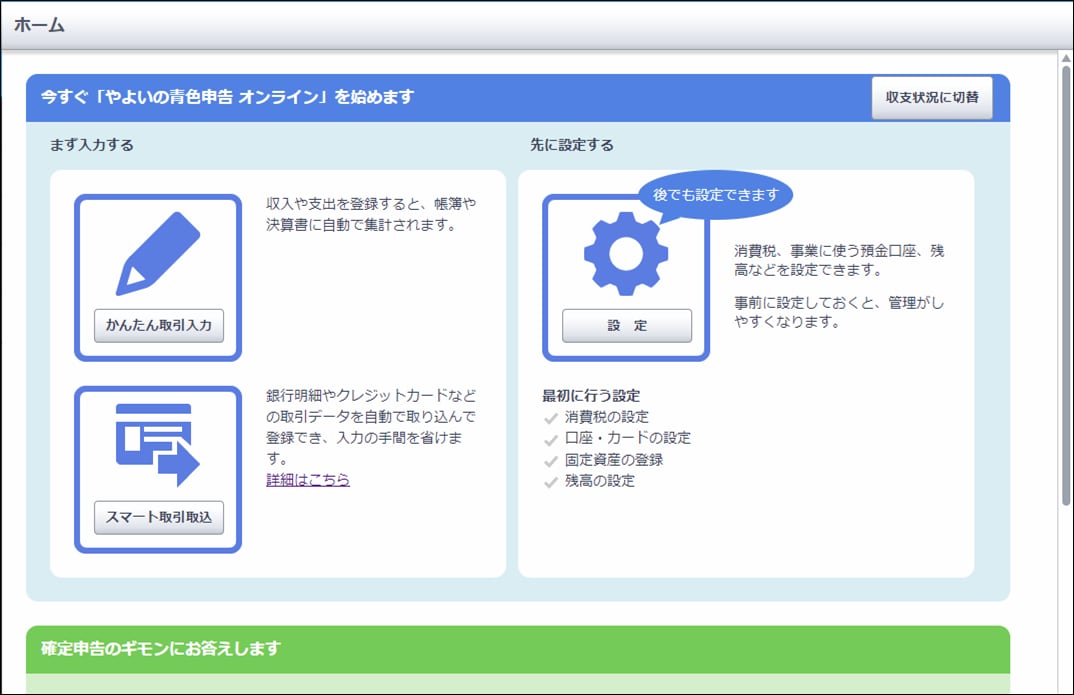
Task: Click the 最初に行う設定 heading
Action: click(x=591, y=395)
